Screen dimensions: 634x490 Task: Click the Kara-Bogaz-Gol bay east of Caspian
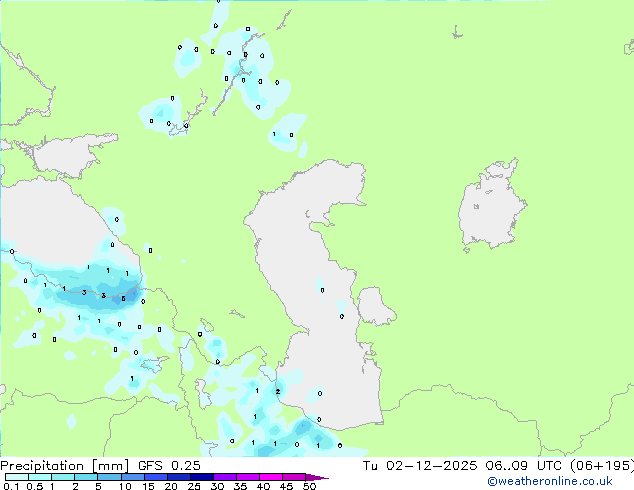tap(373, 305)
